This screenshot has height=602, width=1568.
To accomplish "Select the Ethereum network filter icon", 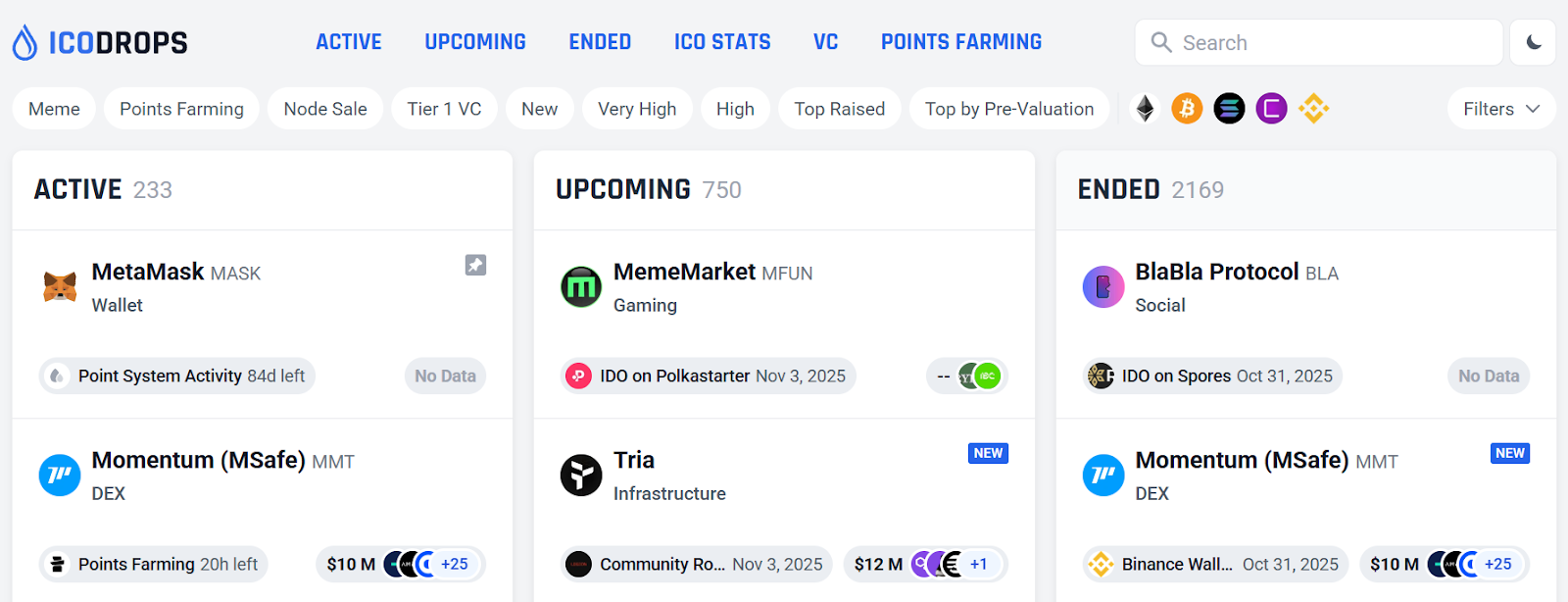I will (x=1144, y=109).
